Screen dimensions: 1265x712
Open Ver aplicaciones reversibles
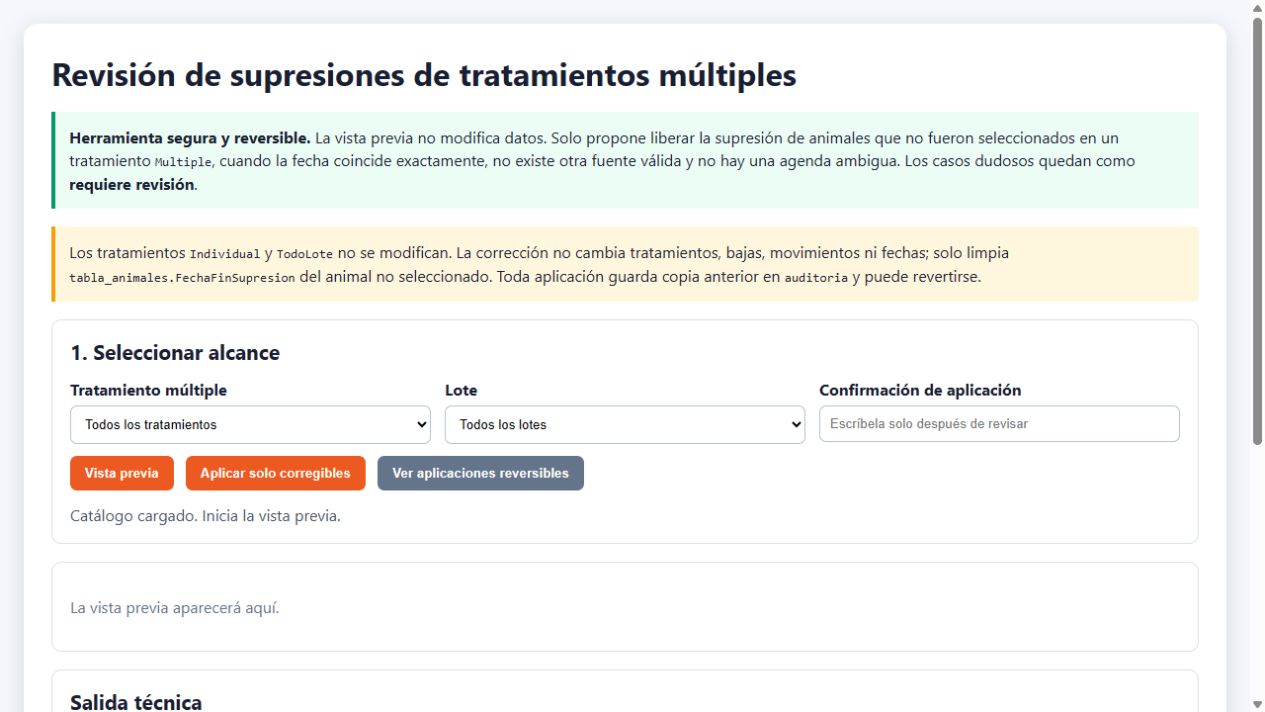click(x=480, y=473)
